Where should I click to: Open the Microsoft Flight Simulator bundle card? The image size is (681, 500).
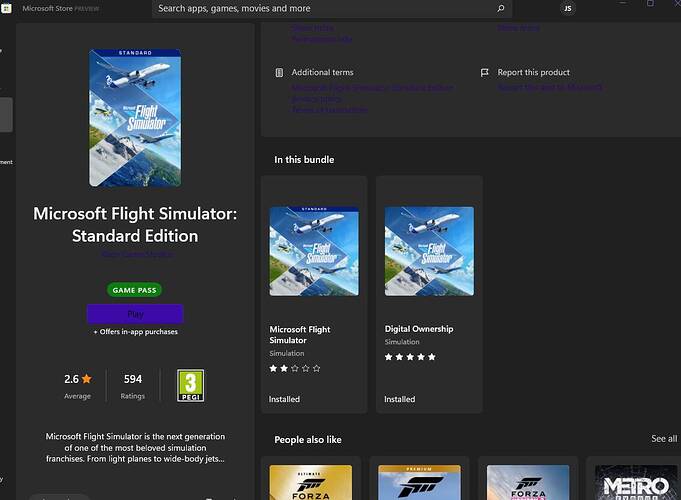[x=314, y=295]
